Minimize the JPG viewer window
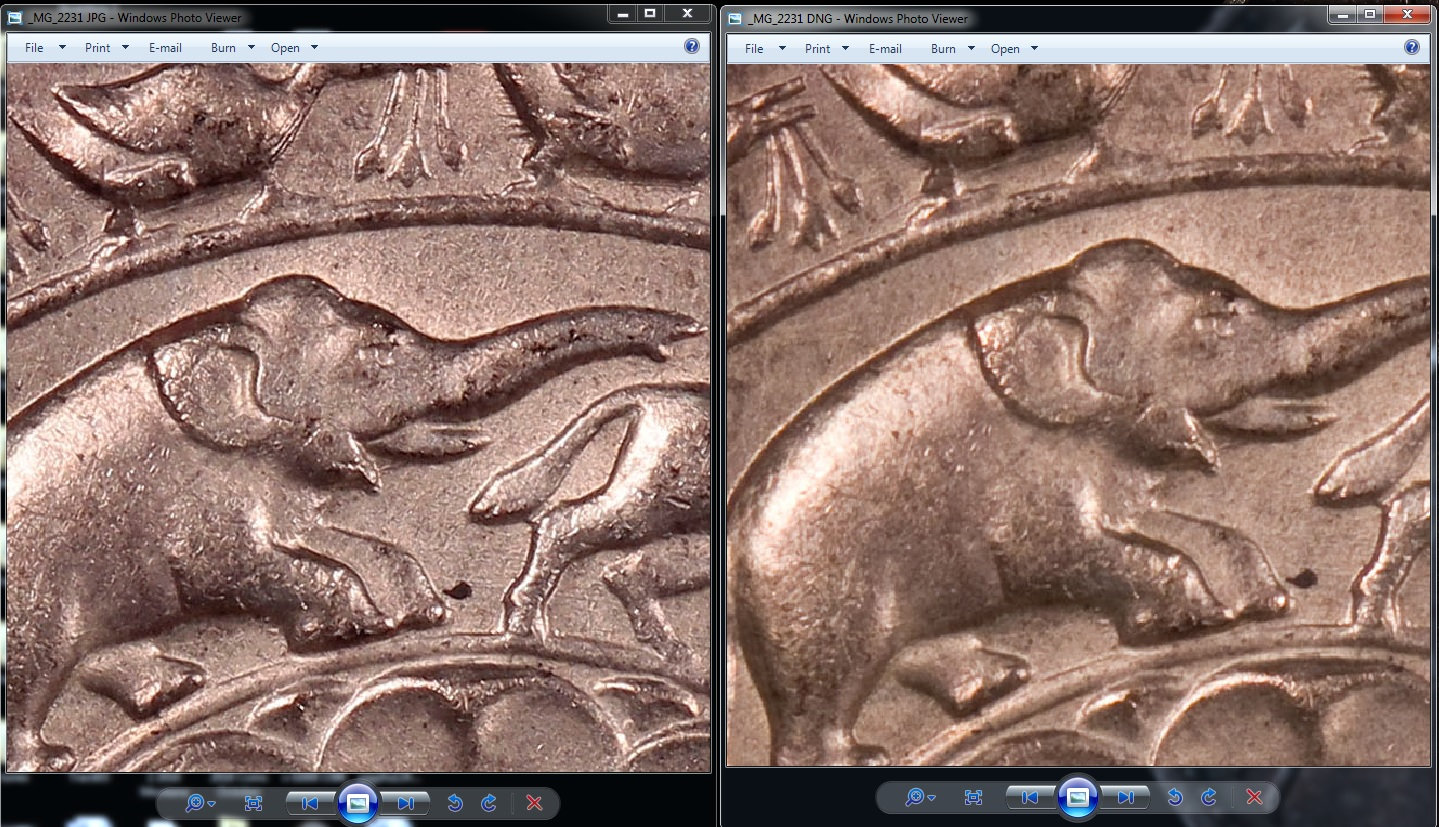 coord(622,13)
